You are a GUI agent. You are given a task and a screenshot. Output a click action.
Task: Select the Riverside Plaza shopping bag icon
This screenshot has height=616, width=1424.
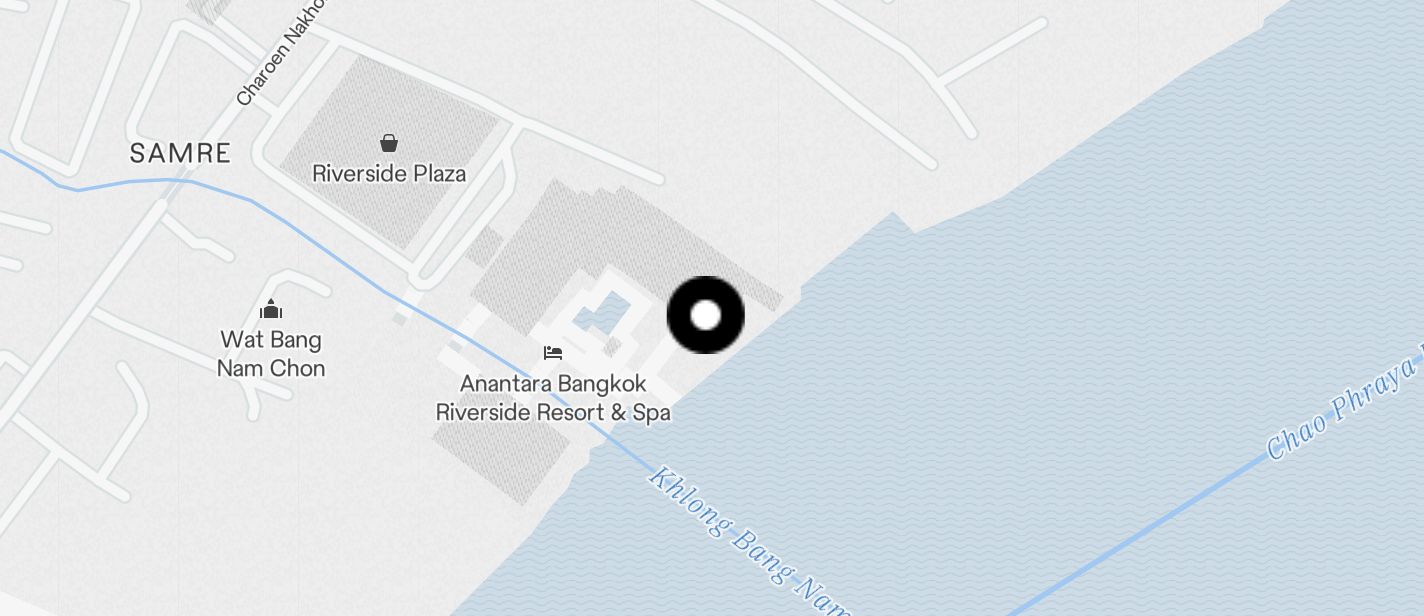[x=389, y=144]
